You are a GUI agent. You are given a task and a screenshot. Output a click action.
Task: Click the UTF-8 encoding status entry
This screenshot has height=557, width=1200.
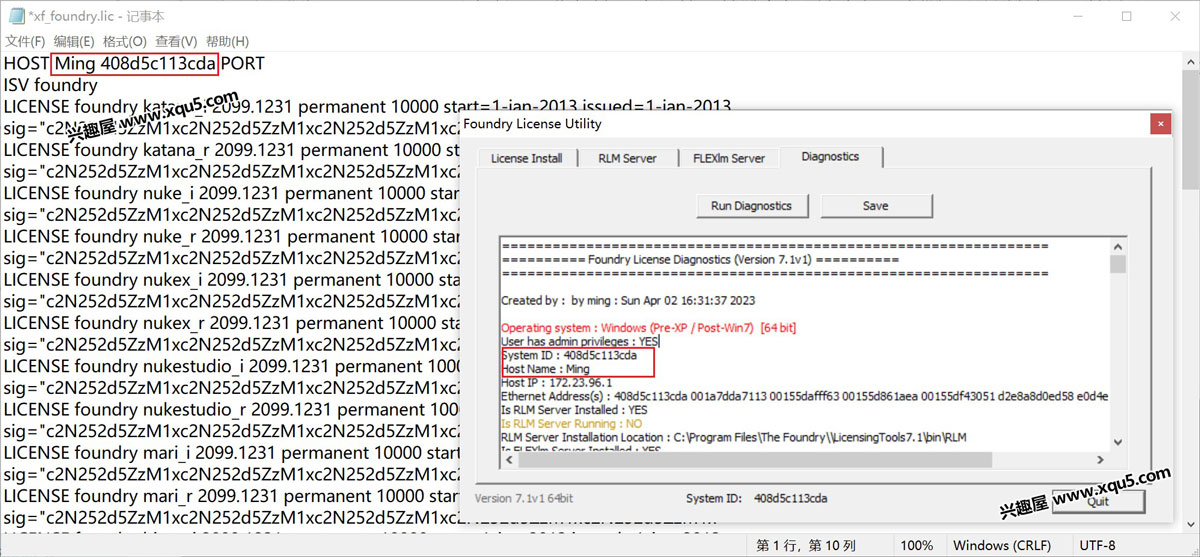1097,546
